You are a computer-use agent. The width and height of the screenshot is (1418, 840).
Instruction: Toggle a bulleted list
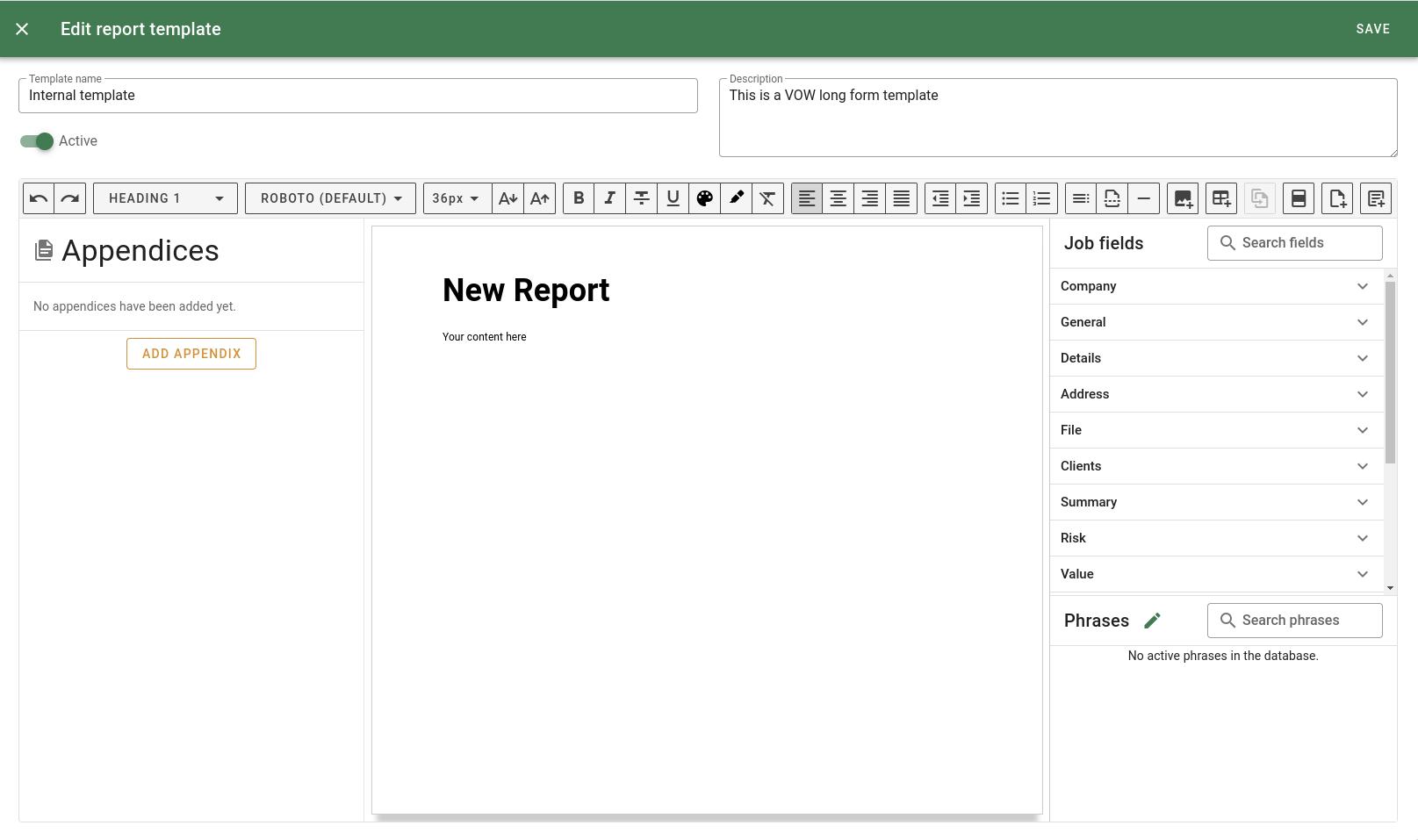pyautogui.click(x=1010, y=198)
